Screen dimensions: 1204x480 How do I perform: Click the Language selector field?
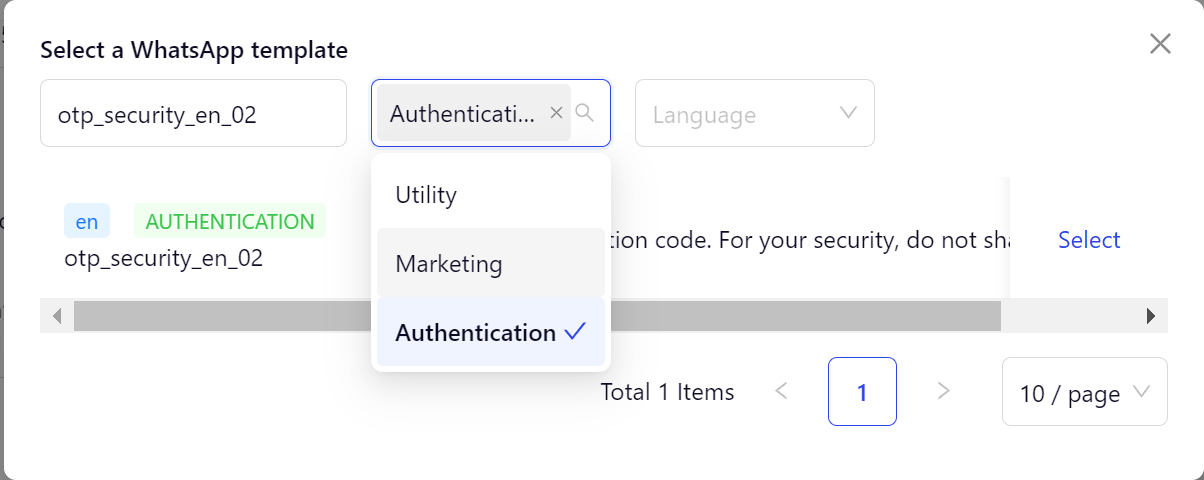pos(740,114)
